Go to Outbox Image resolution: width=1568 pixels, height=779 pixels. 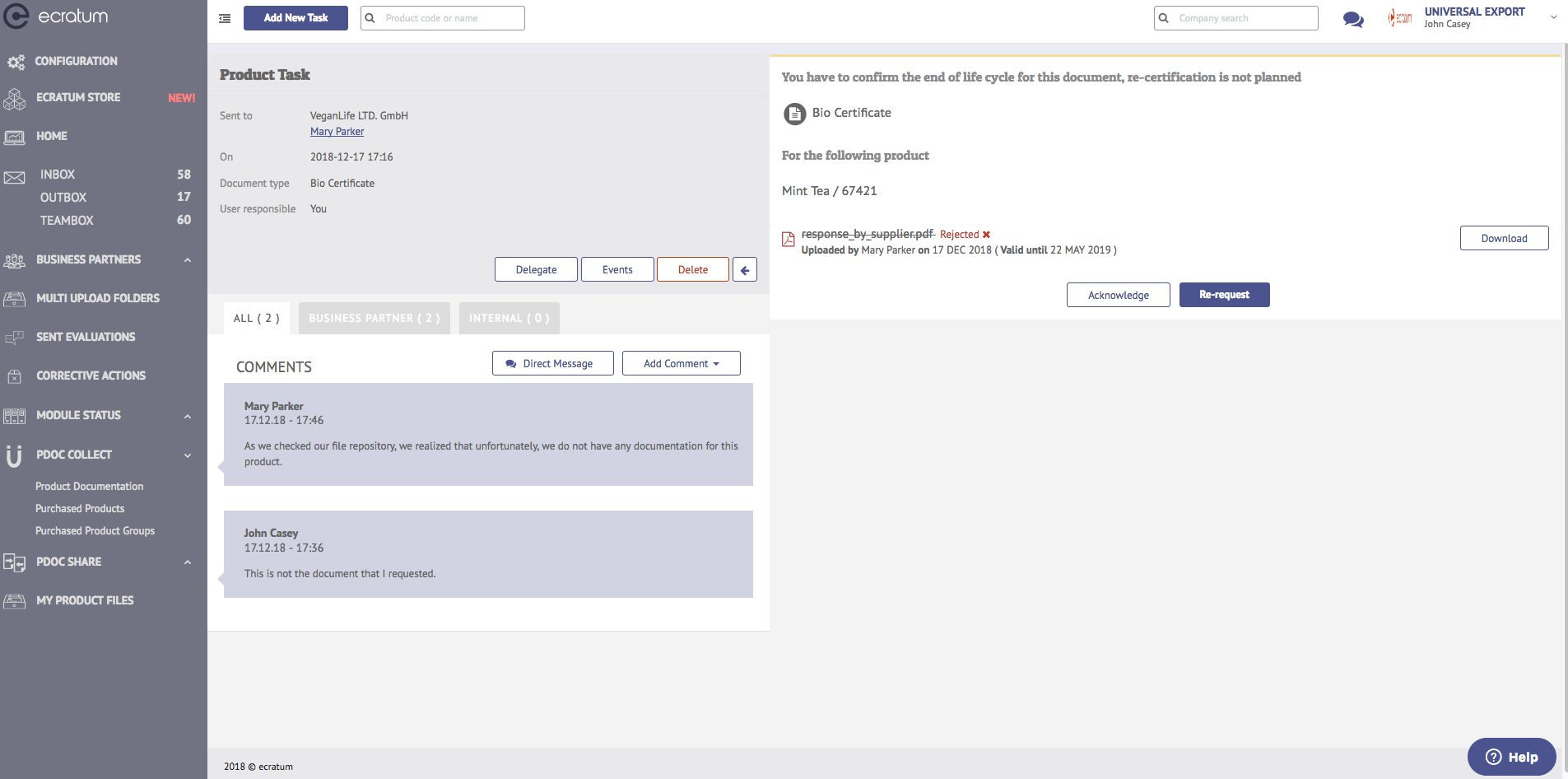[63, 198]
